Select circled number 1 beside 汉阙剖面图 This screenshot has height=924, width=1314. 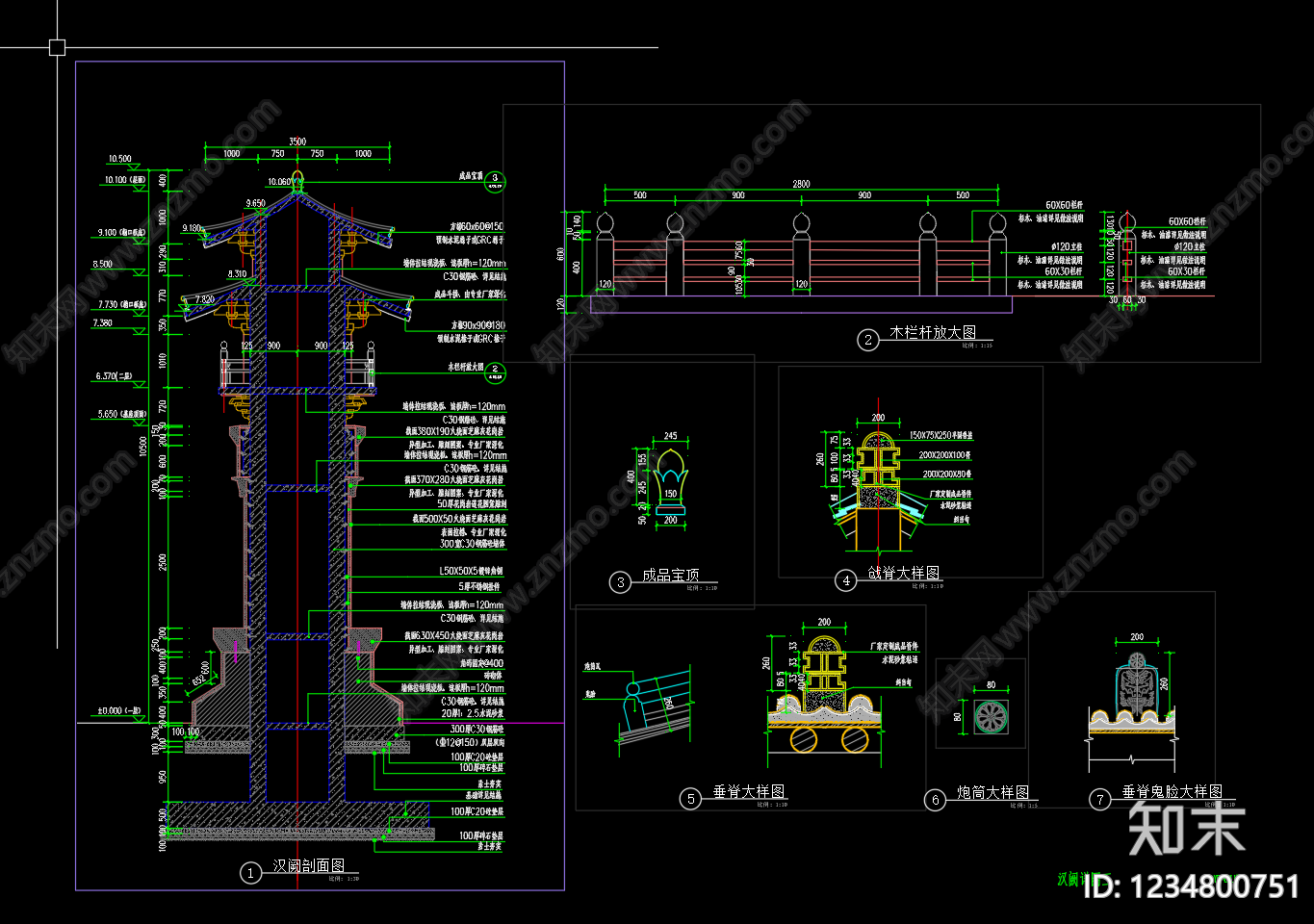point(250,873)
